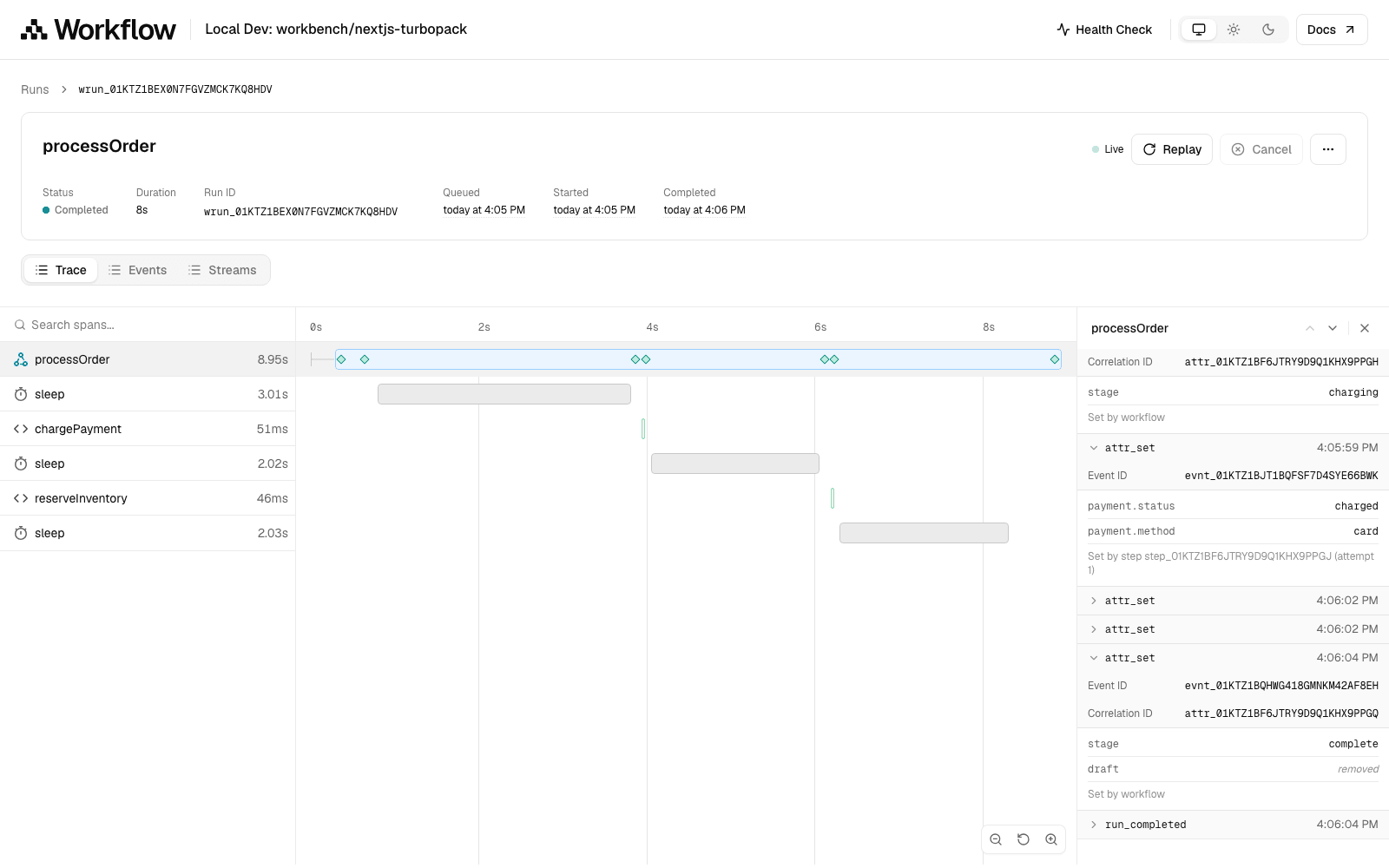Focus the Search spans field
Viewport: 1389px width, 868px height.
(148, 325)
